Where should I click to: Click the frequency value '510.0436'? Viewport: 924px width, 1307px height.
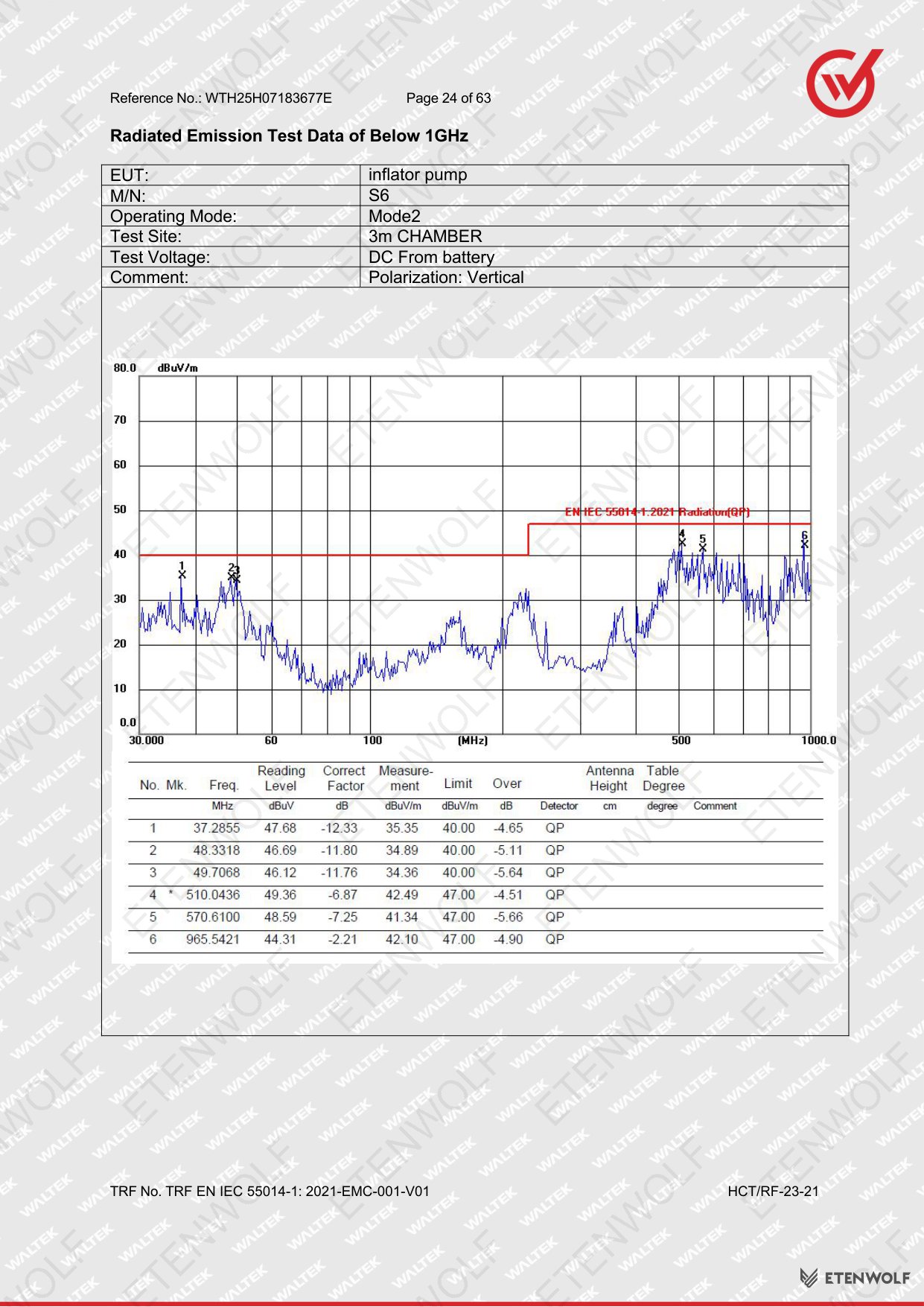213,895
